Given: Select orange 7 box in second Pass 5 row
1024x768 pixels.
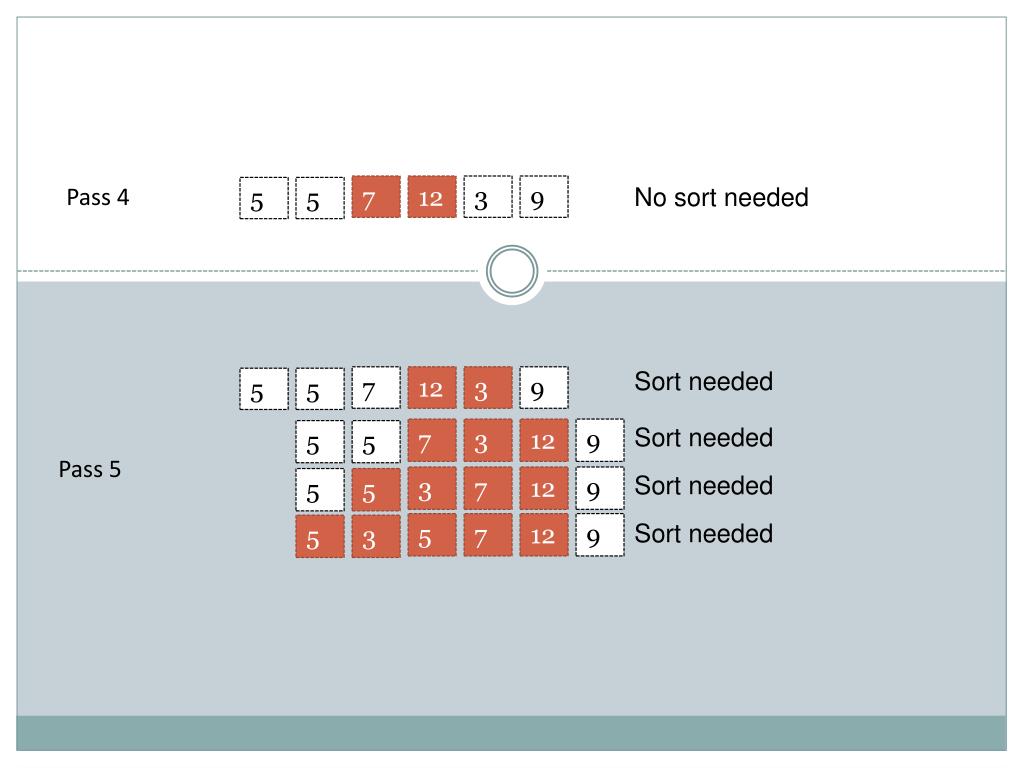Looking at the screenshot, I should point(432,441).
